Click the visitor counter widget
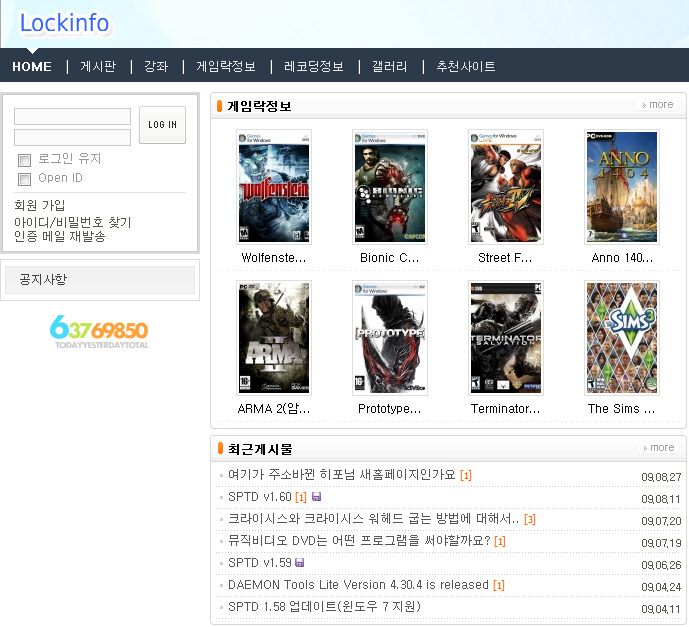The image size is (689, 627). 99,332
